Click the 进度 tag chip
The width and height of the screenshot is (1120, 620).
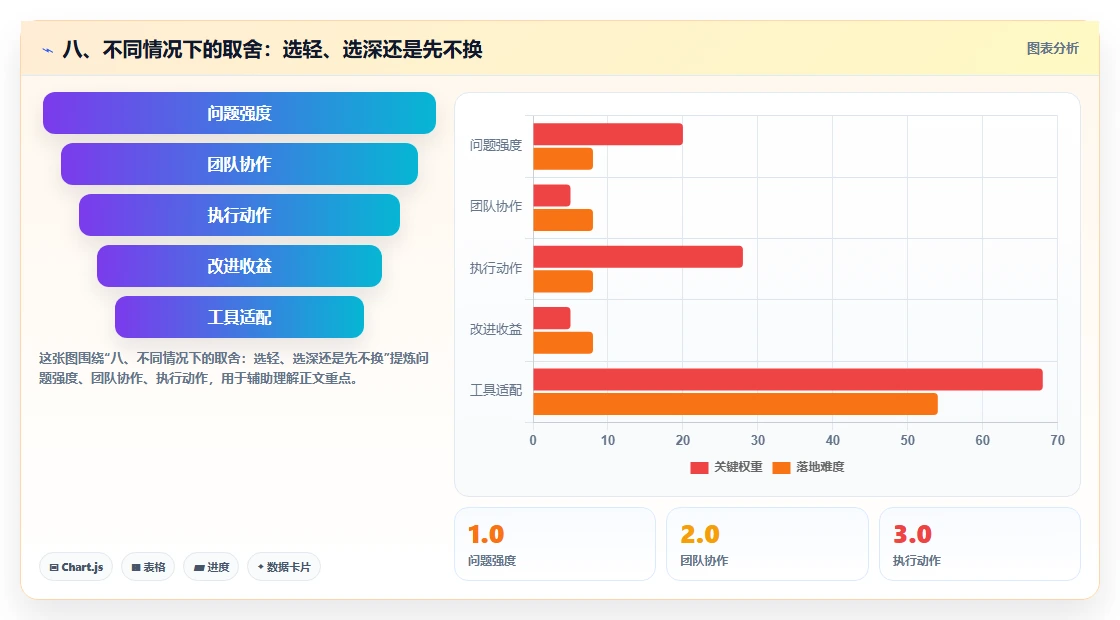[211, 567]
